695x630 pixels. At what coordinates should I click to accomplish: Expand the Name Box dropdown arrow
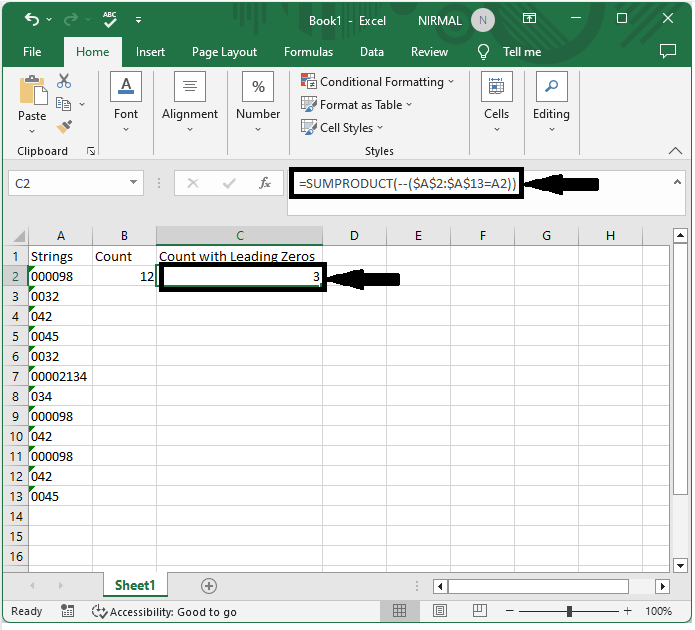[133, 182]
